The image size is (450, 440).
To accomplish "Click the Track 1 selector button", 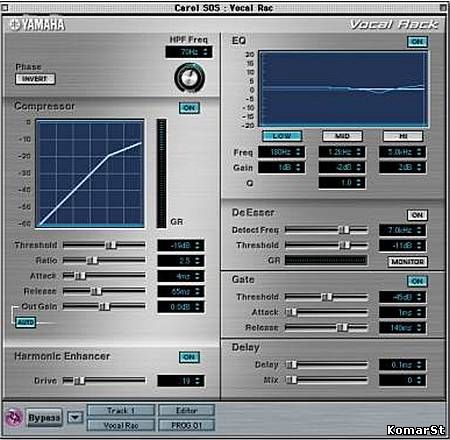I will point(121,411).
